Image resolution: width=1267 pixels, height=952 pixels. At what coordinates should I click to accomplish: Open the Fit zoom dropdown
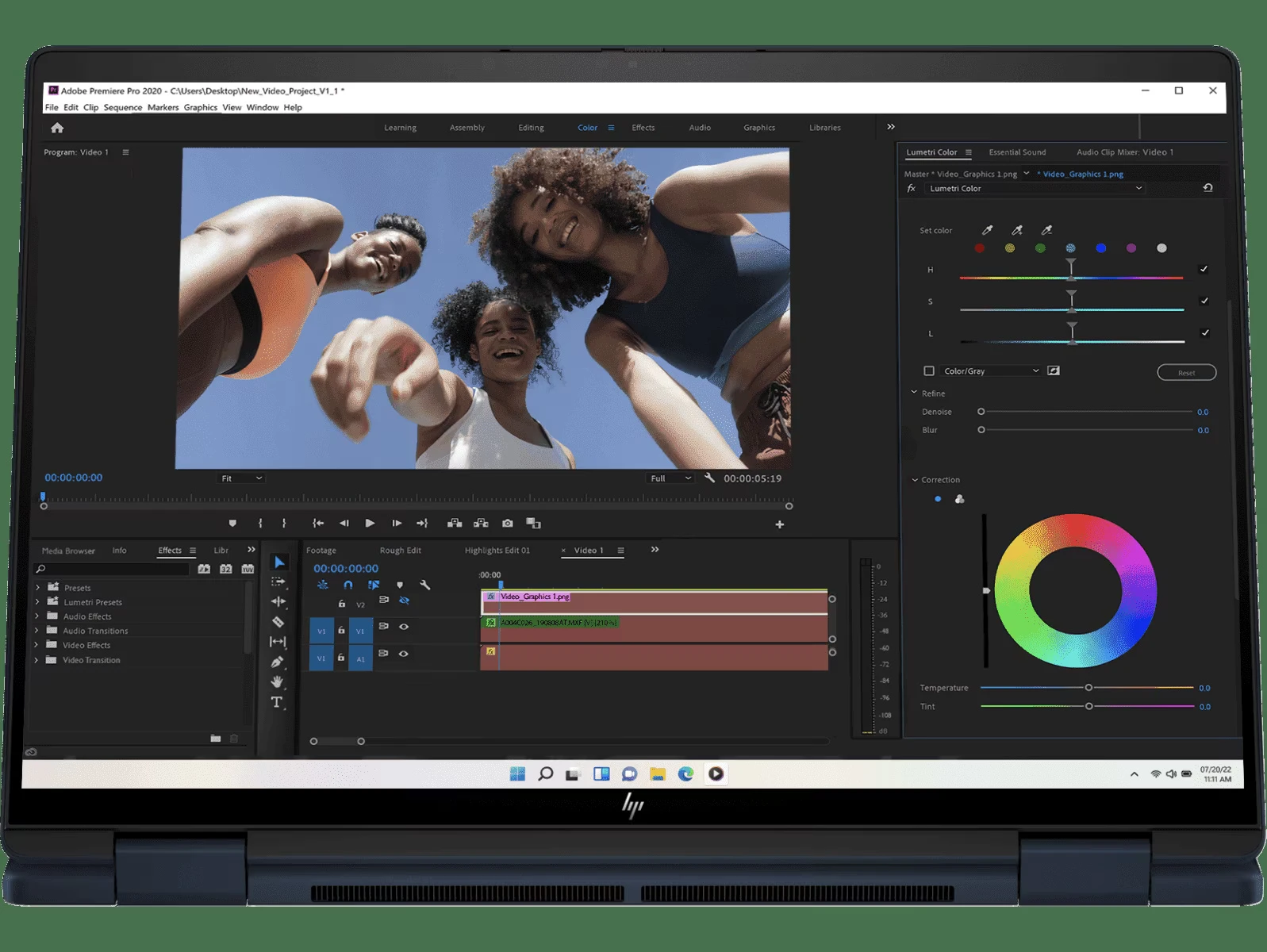point(241,478)
